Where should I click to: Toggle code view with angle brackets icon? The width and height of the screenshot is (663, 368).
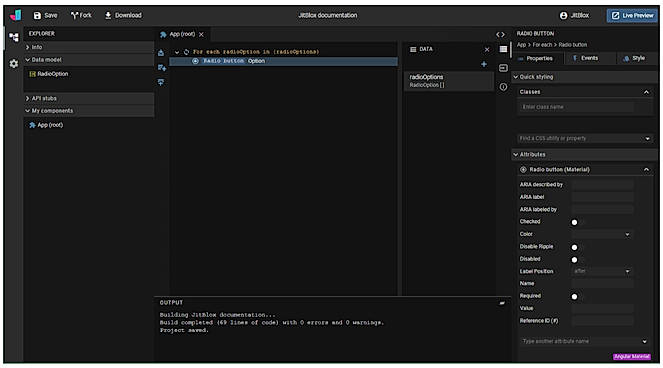(x=500, y=35)
